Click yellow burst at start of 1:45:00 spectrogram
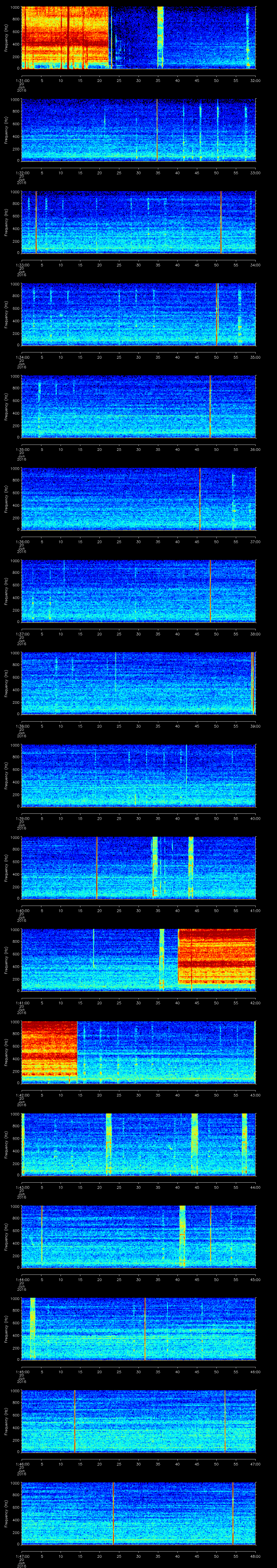This screenshot has height=1568, width=277. coord(32,1327)
